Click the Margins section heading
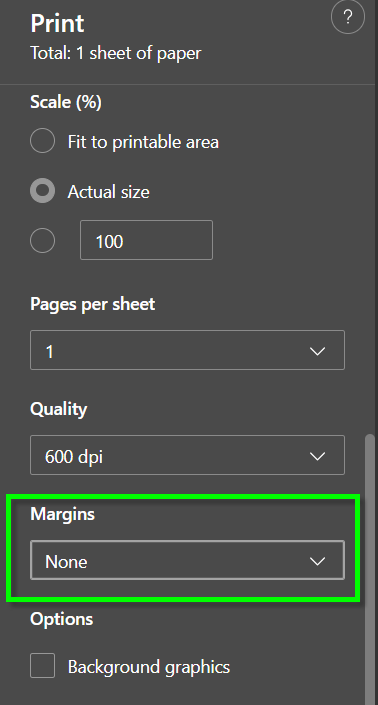Screen dimensions: 378x705 pyautogui.click(x=62, y=514)
